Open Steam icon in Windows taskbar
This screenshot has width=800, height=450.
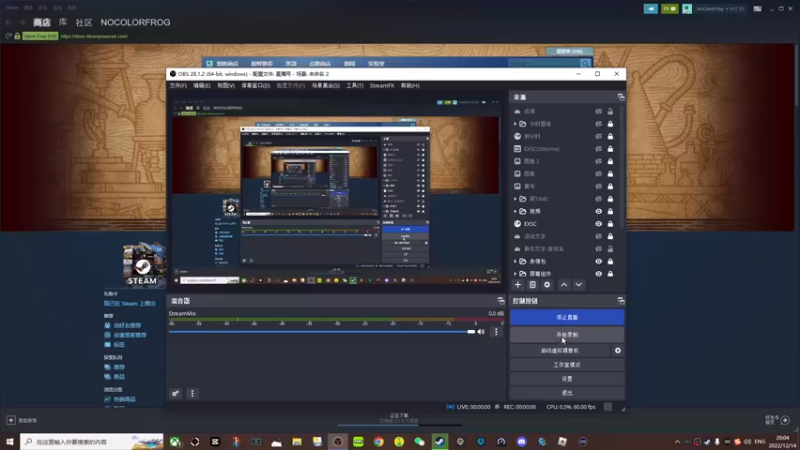pos(440,441)
